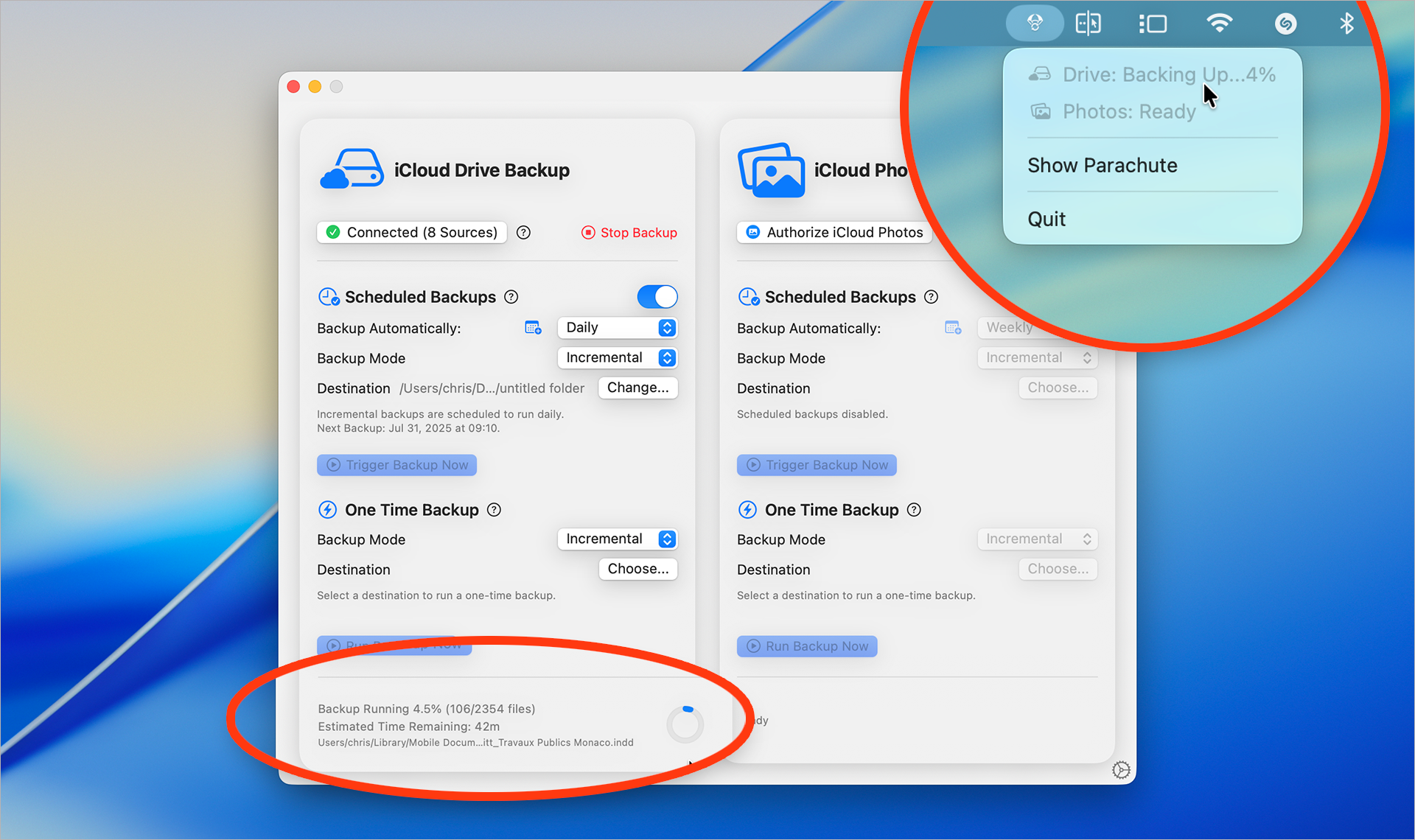The image size is (1415, 840).
Task: Open help for Photos Scheduled Backups
Action: (x=931, y=297)
